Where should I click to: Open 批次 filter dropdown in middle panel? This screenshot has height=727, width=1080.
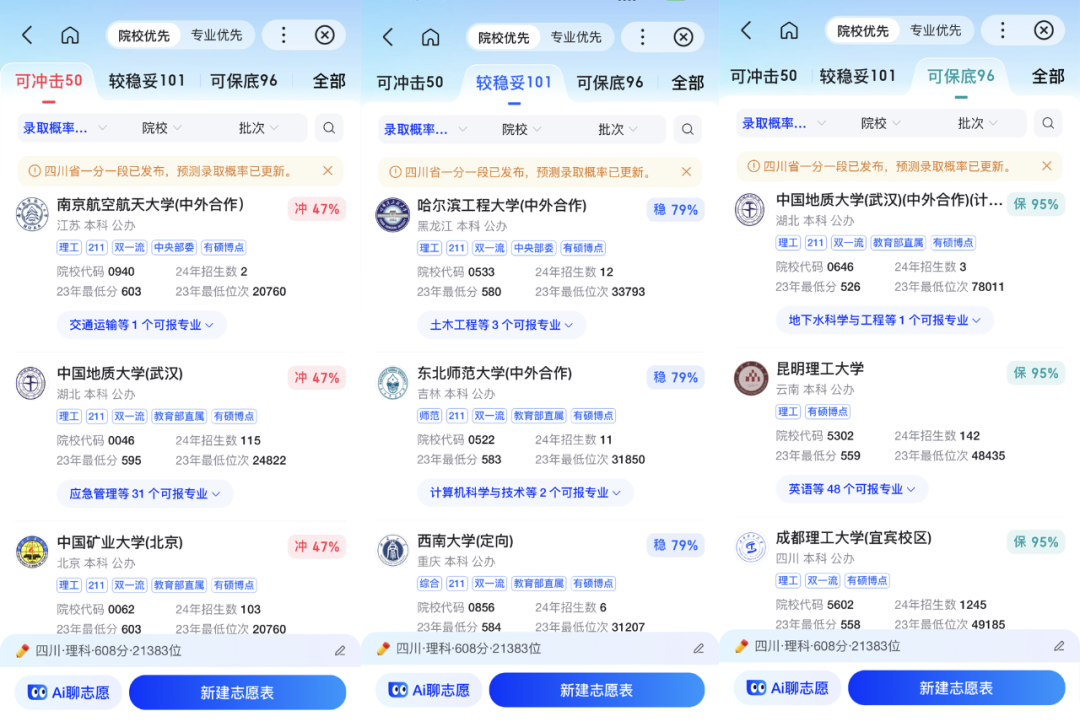[x=617, y=130]
